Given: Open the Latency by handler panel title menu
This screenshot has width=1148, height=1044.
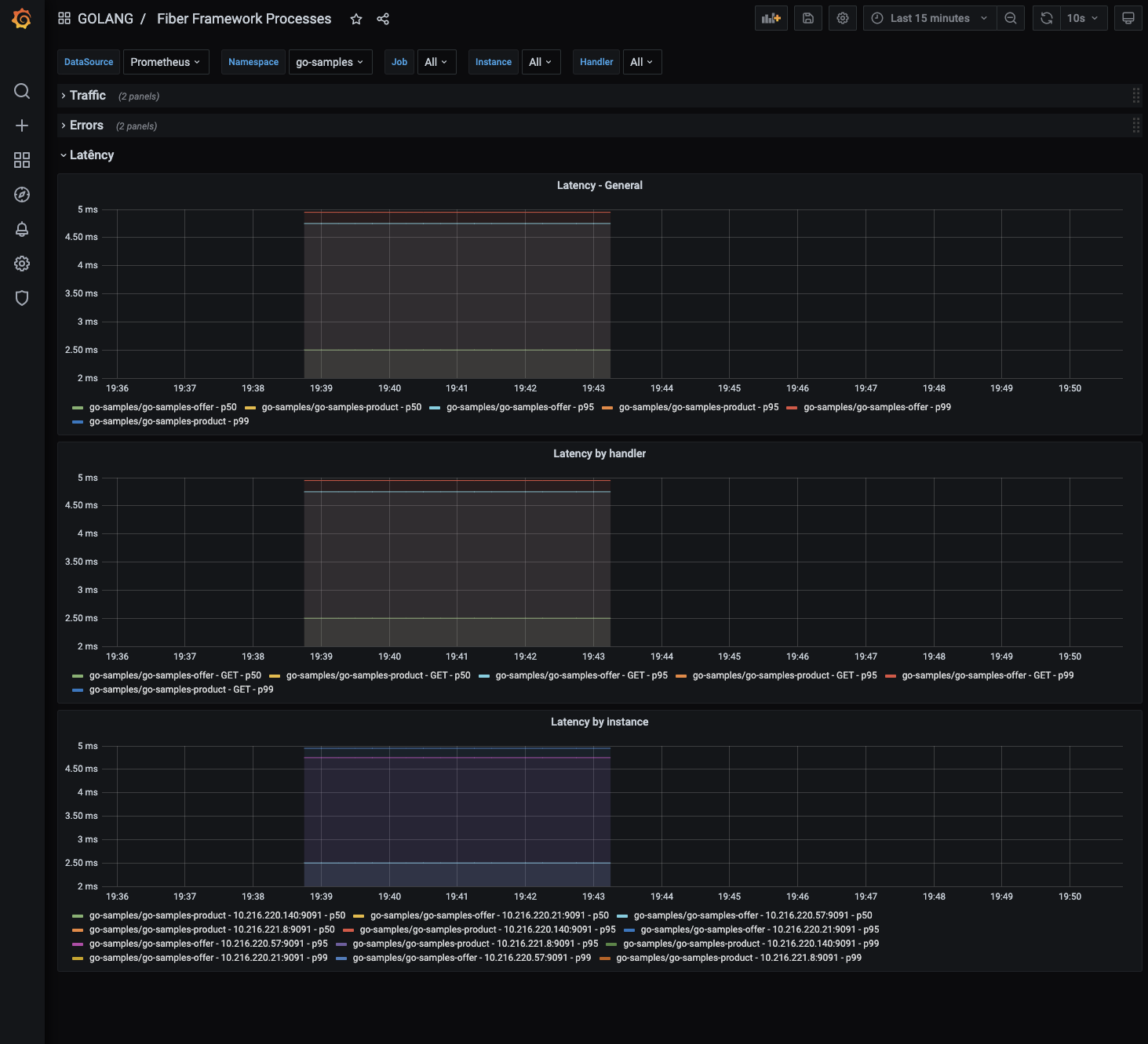Looking at the screenshot, I should (599, 453).
